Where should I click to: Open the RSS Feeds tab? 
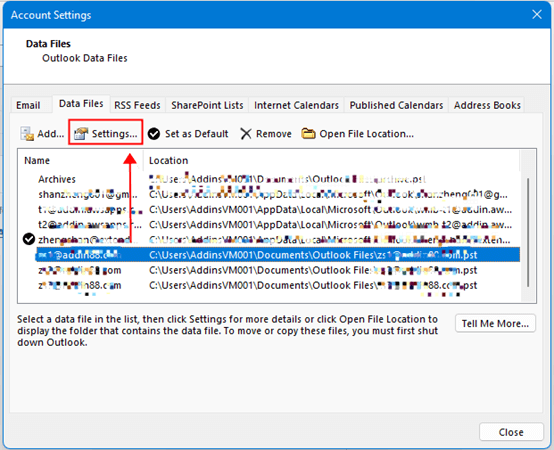137,105
